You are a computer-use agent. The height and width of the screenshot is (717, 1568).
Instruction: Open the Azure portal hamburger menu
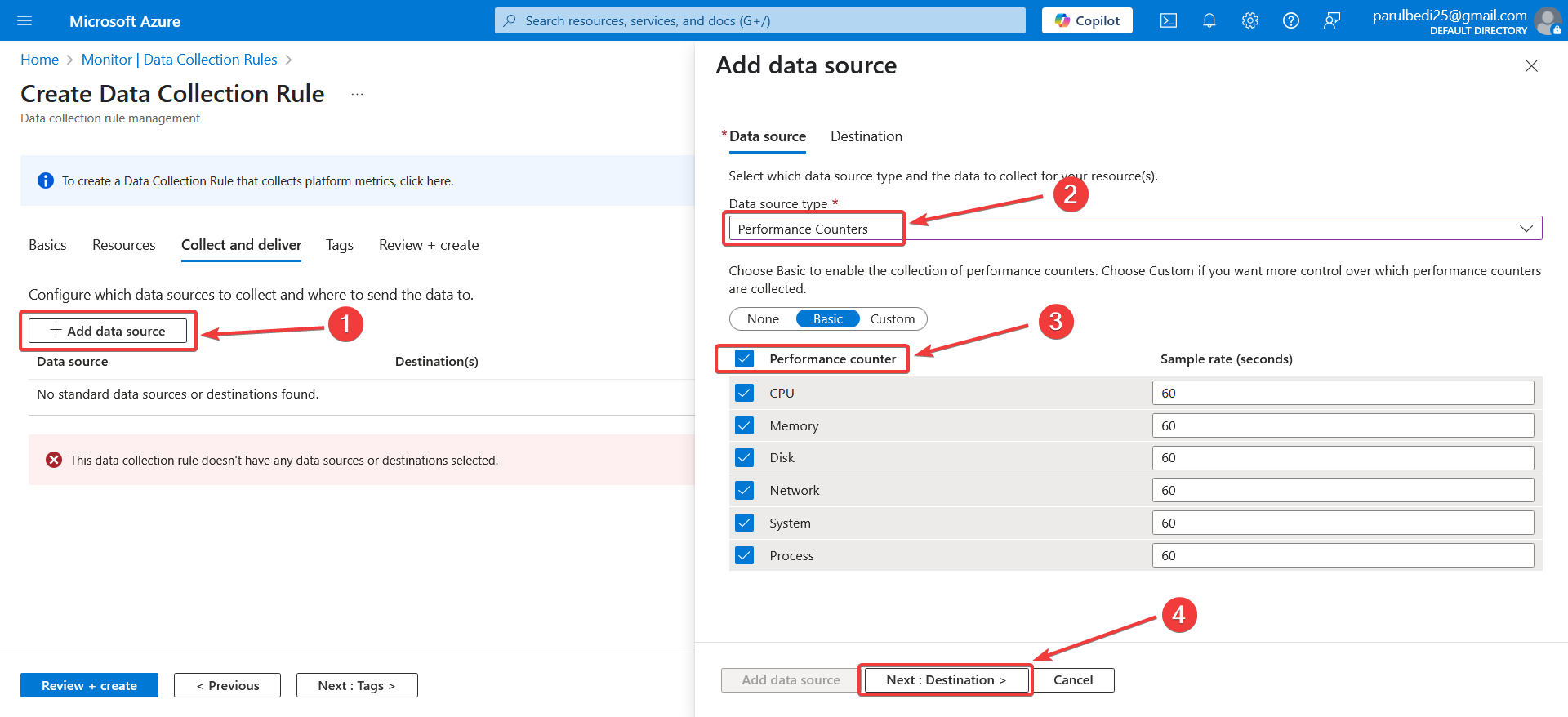point(24,20)
